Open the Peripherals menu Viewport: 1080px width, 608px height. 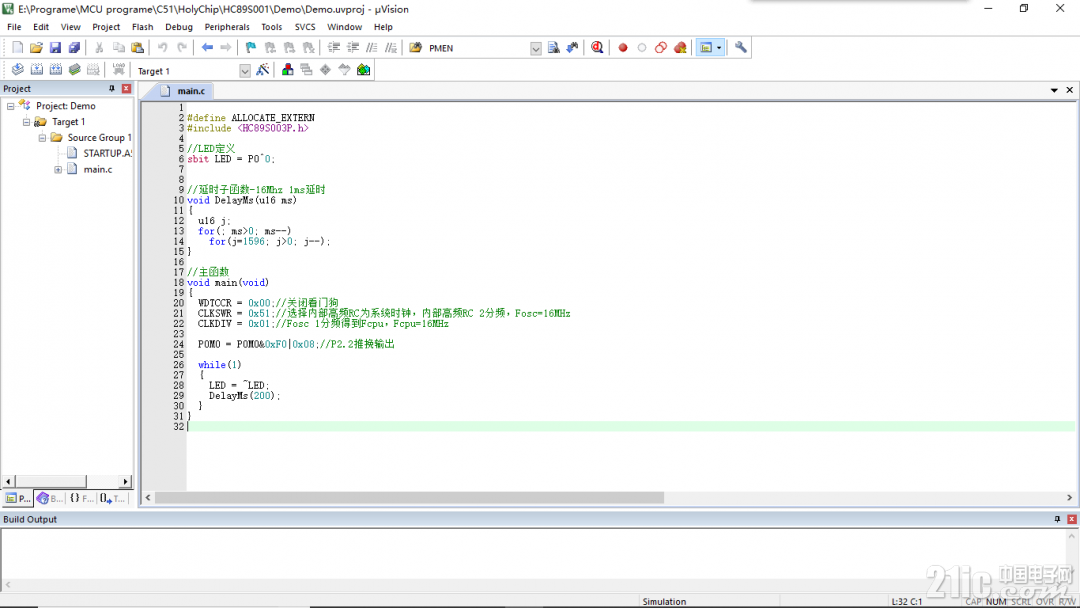tap(227, 27)
